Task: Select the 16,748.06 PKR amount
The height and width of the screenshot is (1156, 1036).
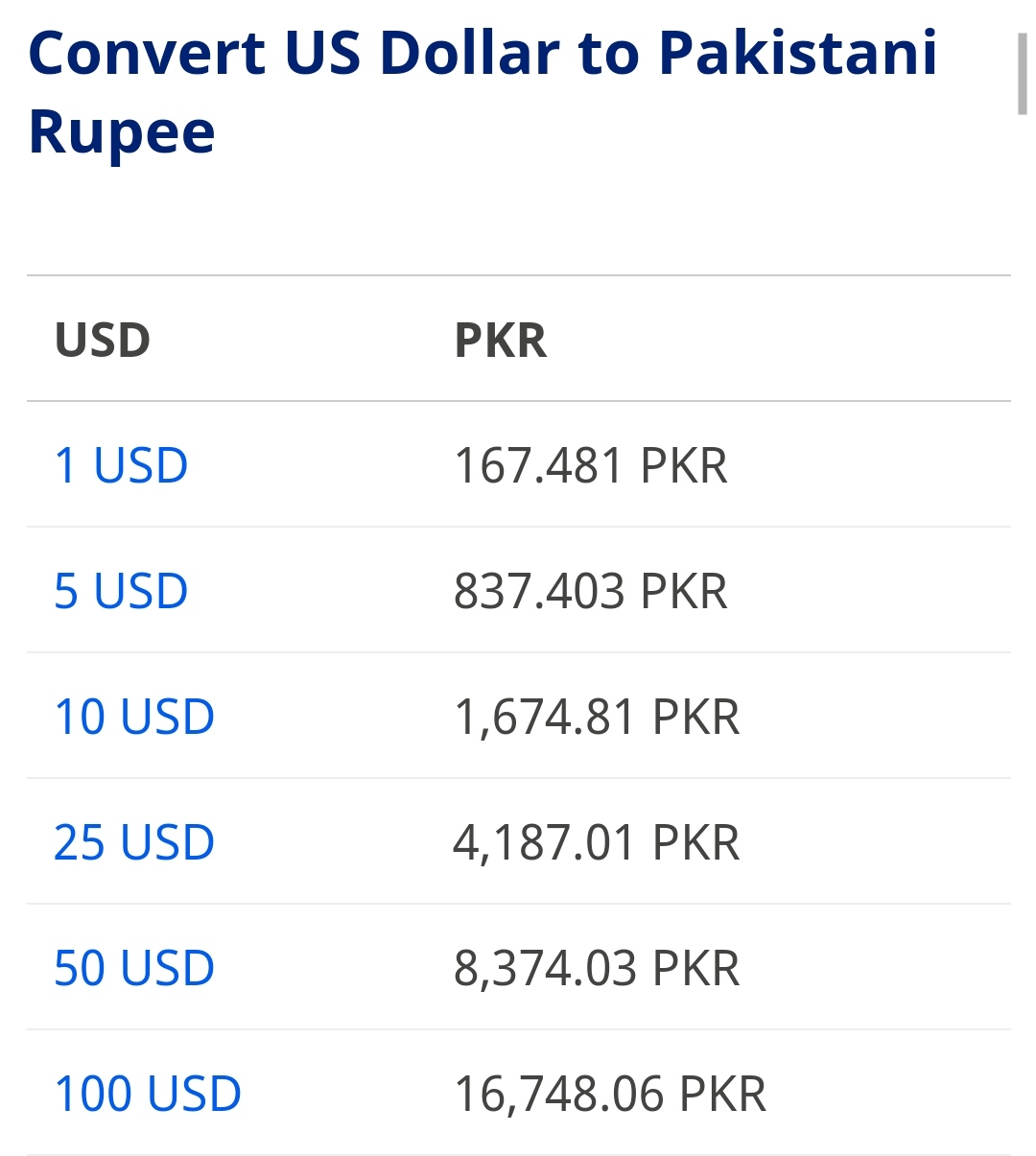Action: [610, 1095]
